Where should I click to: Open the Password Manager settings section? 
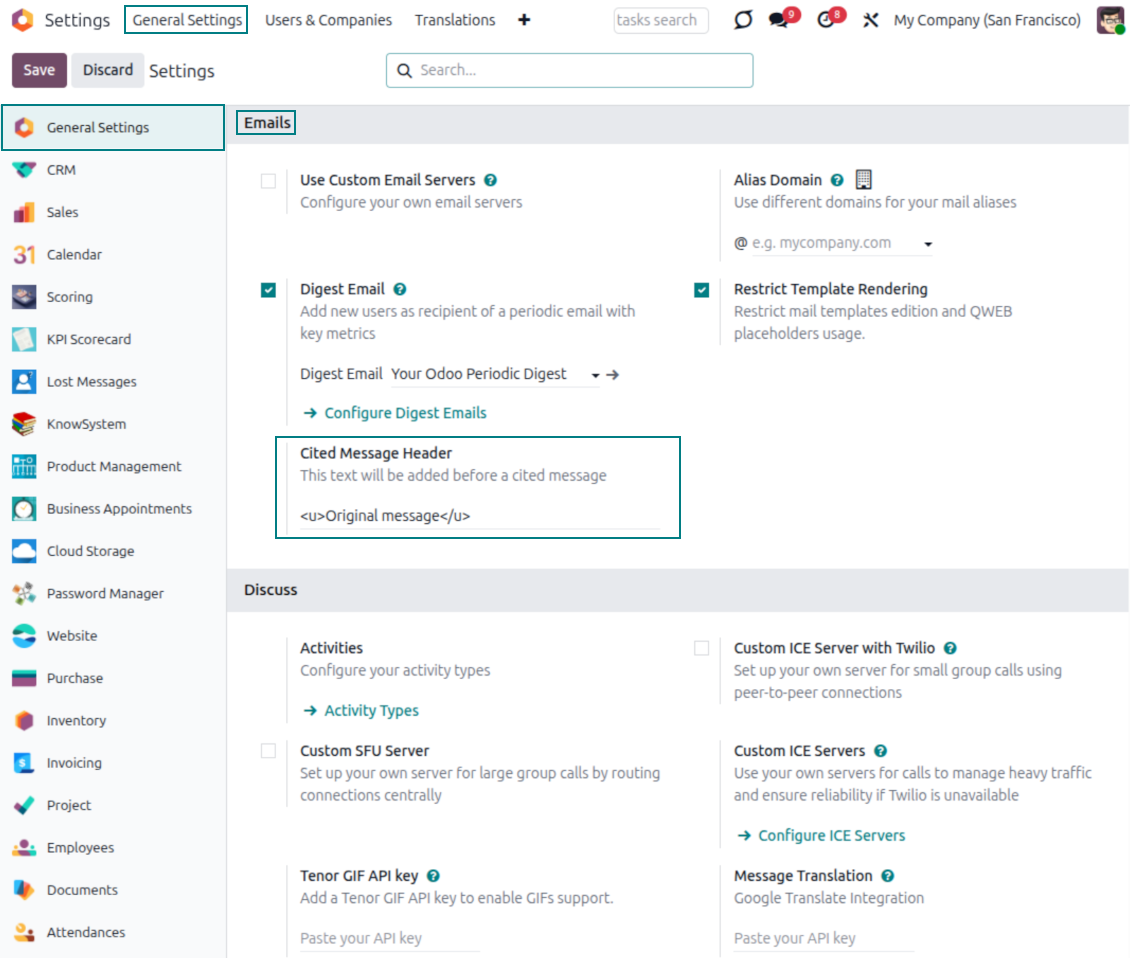(x=105, y=593)
